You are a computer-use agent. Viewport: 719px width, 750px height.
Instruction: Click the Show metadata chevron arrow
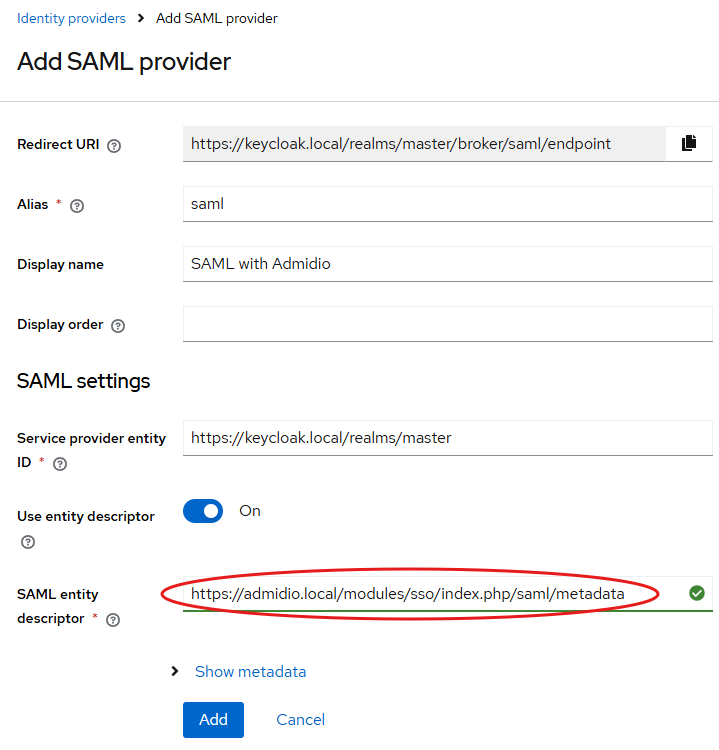coord(176,672)
